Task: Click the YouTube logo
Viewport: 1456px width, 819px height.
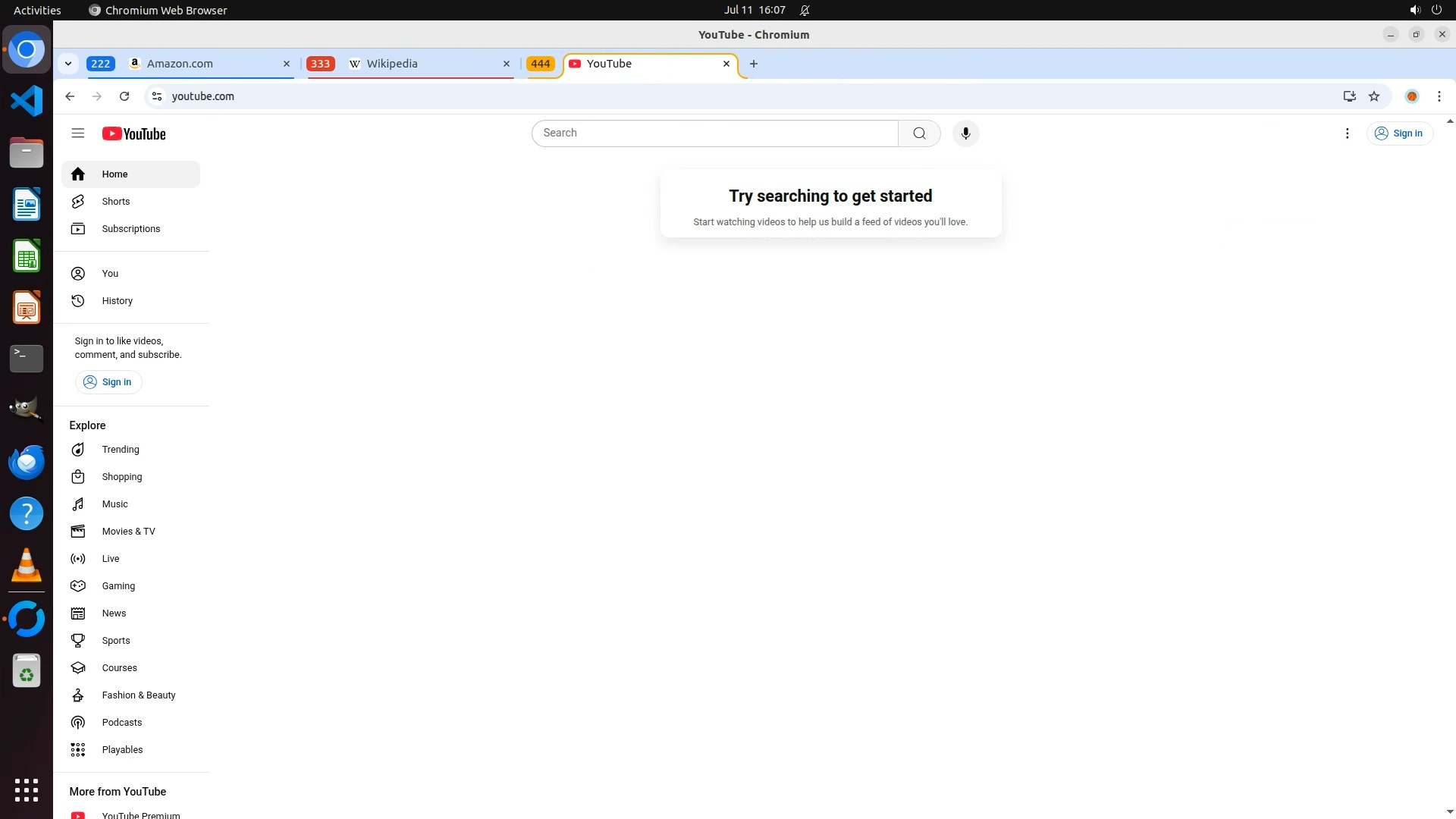Action: pyautogui.click(x=134, y=133)
